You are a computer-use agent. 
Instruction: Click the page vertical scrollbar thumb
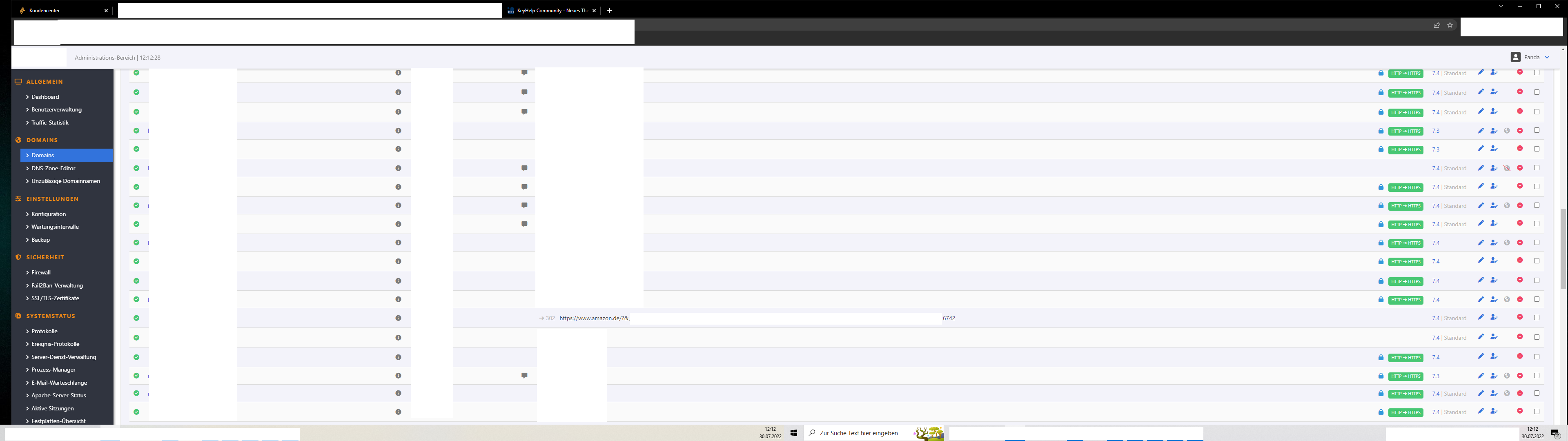coord(1563,249)
